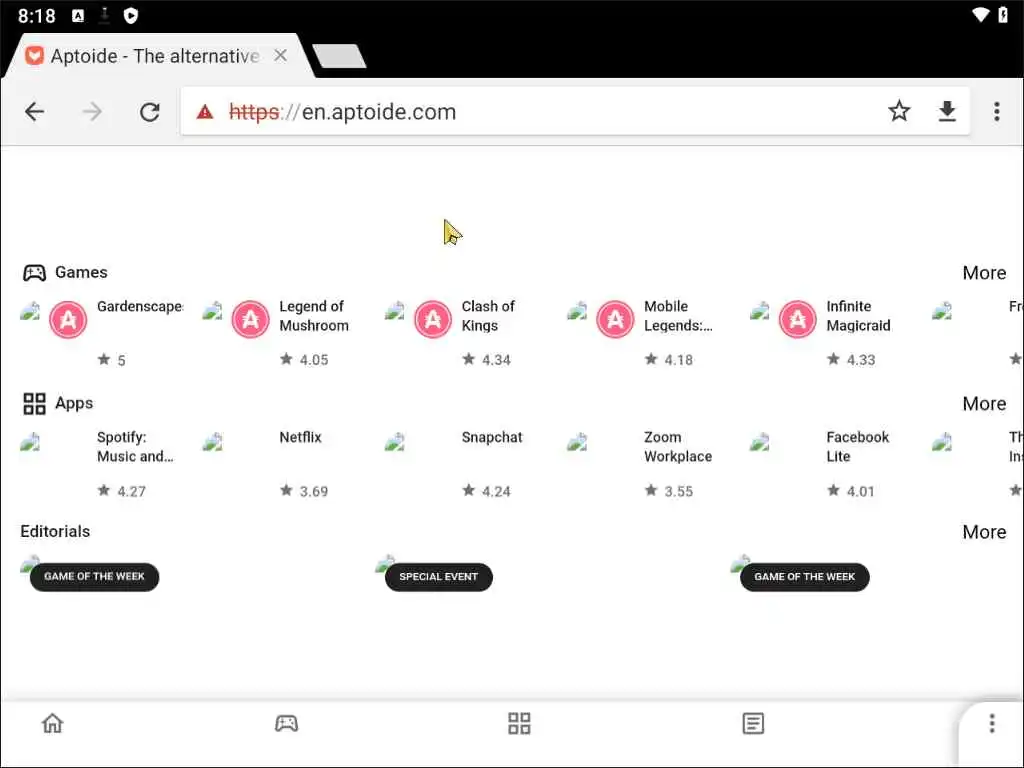Tap the Wi-Fi indicator in the status bar

coord(980,14)
